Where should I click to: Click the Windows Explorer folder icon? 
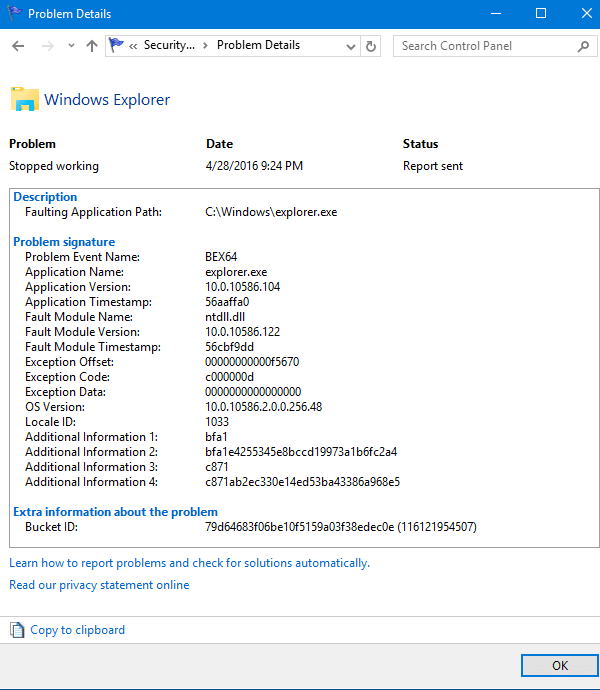(25, 99)
